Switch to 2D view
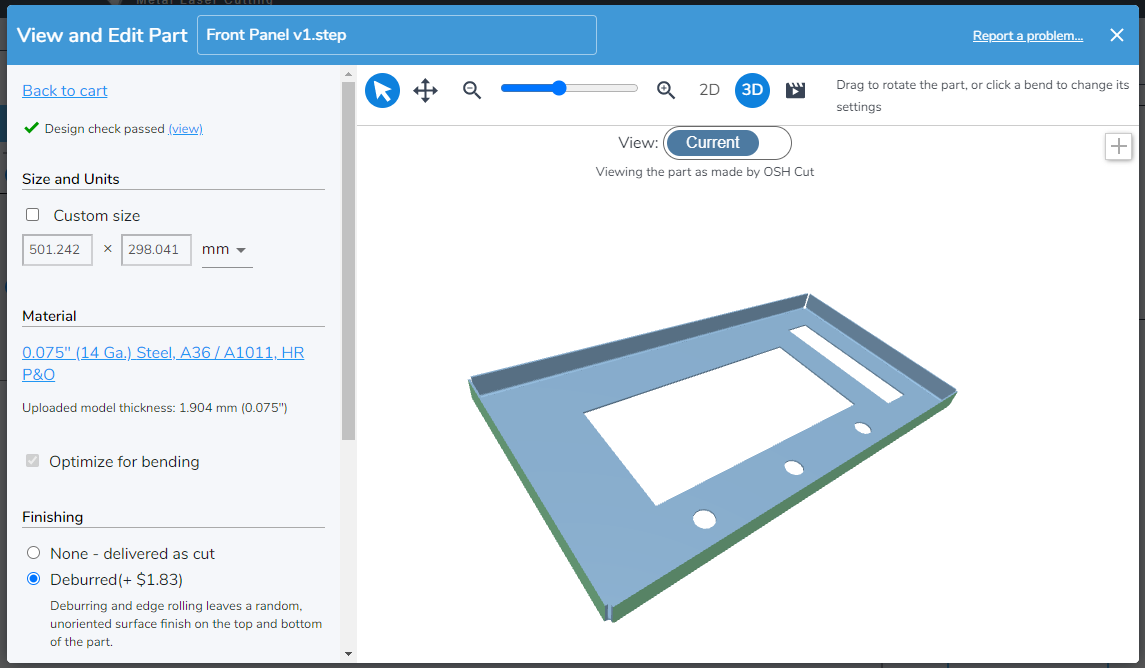The height and width of the screenshot is (668, 1145). [x=709, y=90]
